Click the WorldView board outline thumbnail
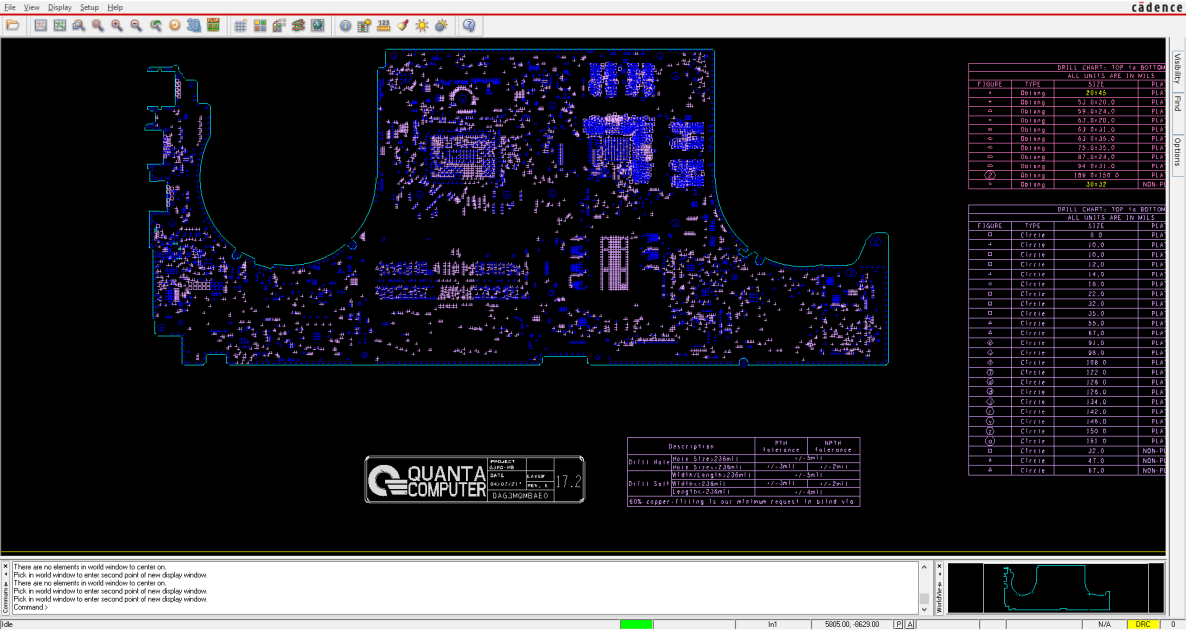Image resolution: width=1186 pixels, height=630 pixels. (1056, 587)
